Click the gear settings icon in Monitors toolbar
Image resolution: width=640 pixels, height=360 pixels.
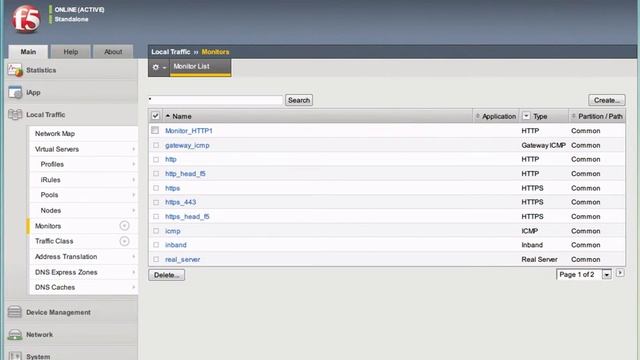pos(156,67)
